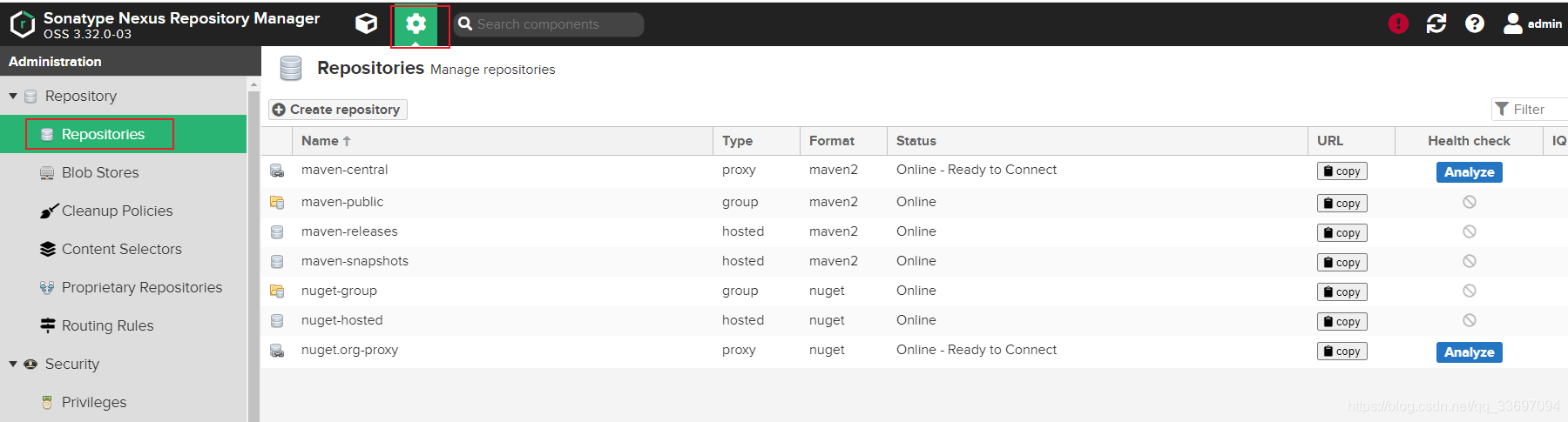Screen dimensions: 1568x422
Task: Click the Create repository button
Action: pos(337,110)
